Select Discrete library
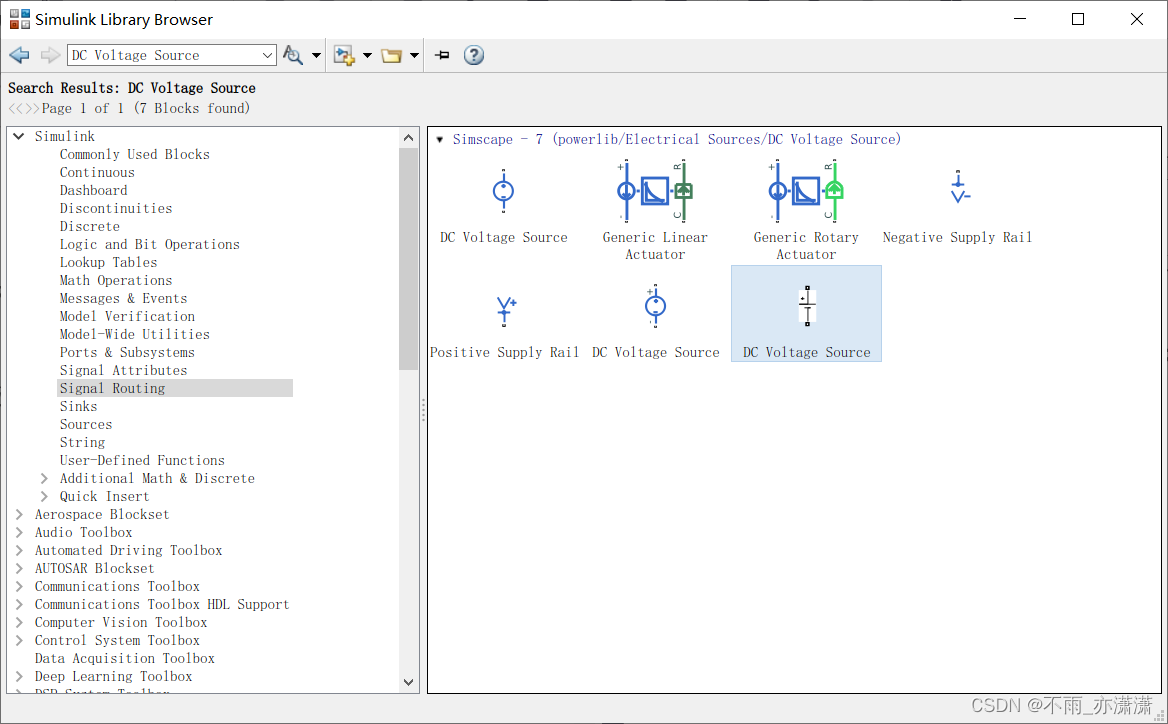This screenshot has height=724, width=1168. click(x=89, y=226)
